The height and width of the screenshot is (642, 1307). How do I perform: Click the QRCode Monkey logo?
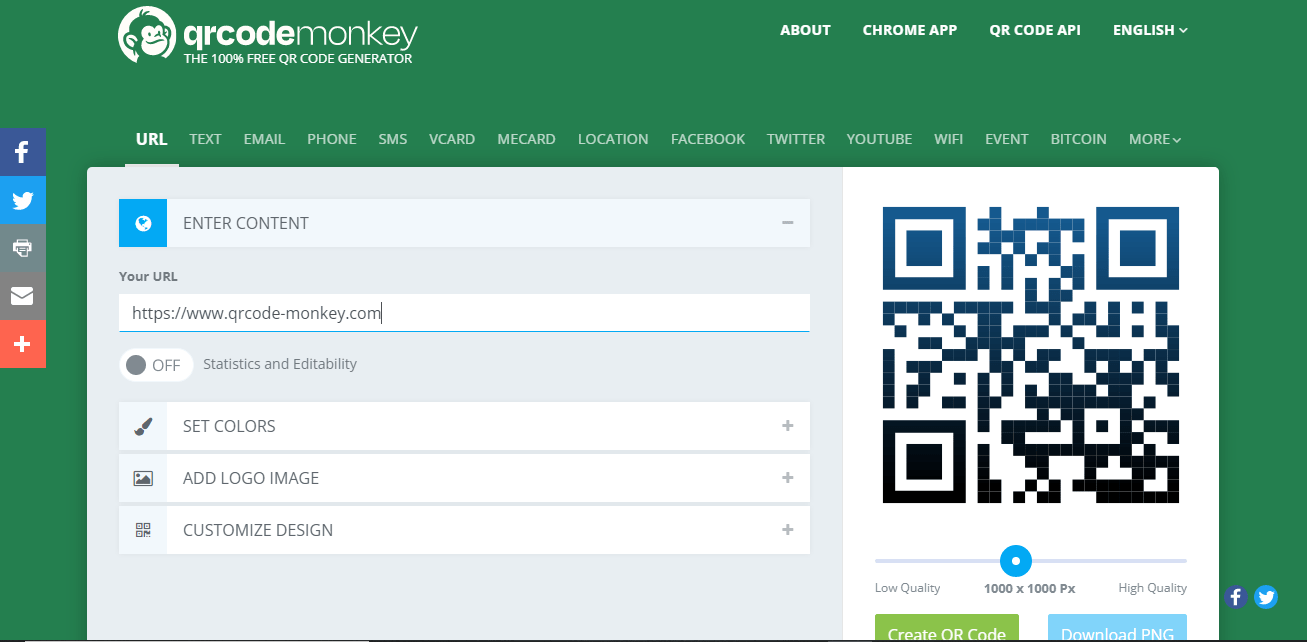click(x=267, y=36)
